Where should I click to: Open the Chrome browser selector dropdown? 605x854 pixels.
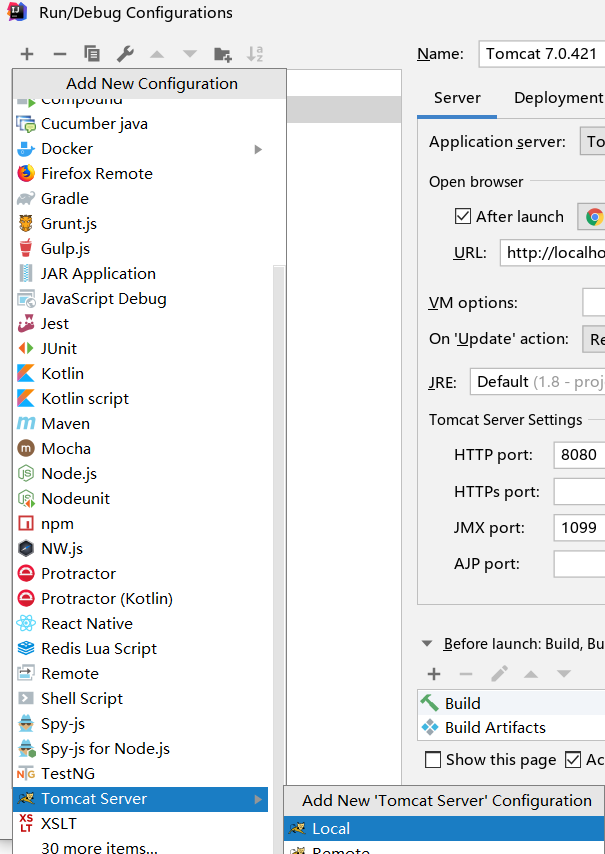[x=592, y=217]
